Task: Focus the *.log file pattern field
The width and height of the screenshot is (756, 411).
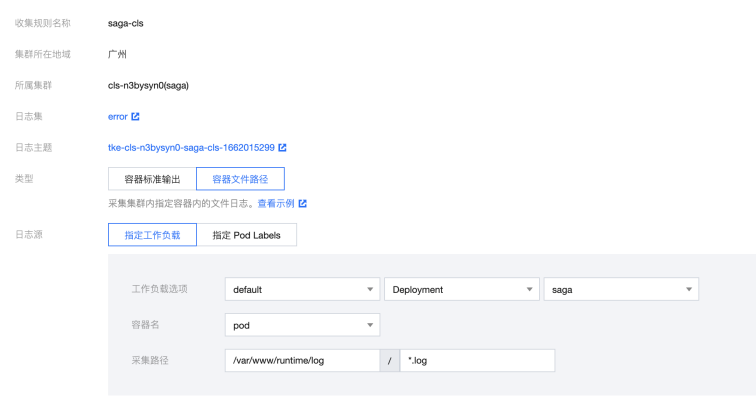Action: 477,361
